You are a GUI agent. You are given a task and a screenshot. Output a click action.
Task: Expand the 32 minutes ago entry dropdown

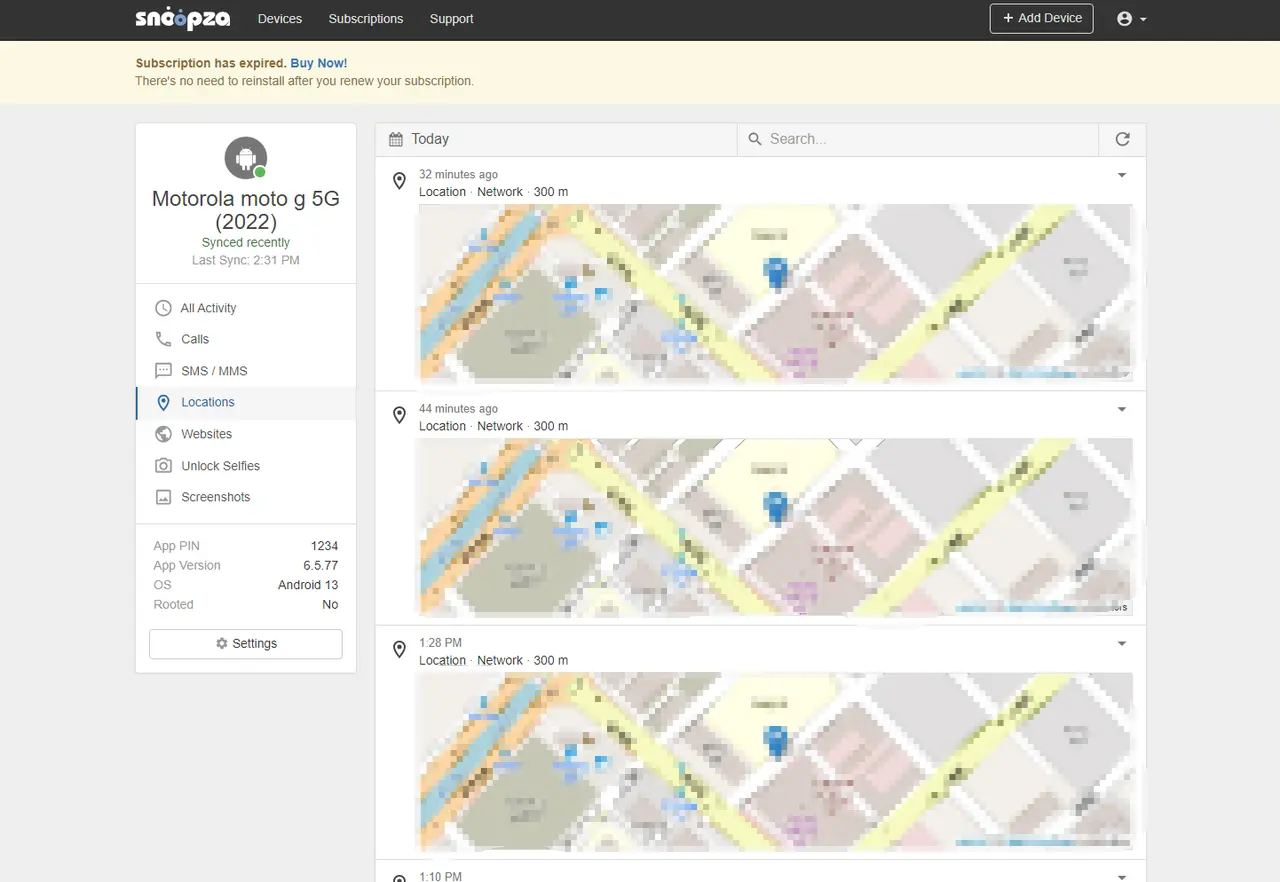(1122, 175)
